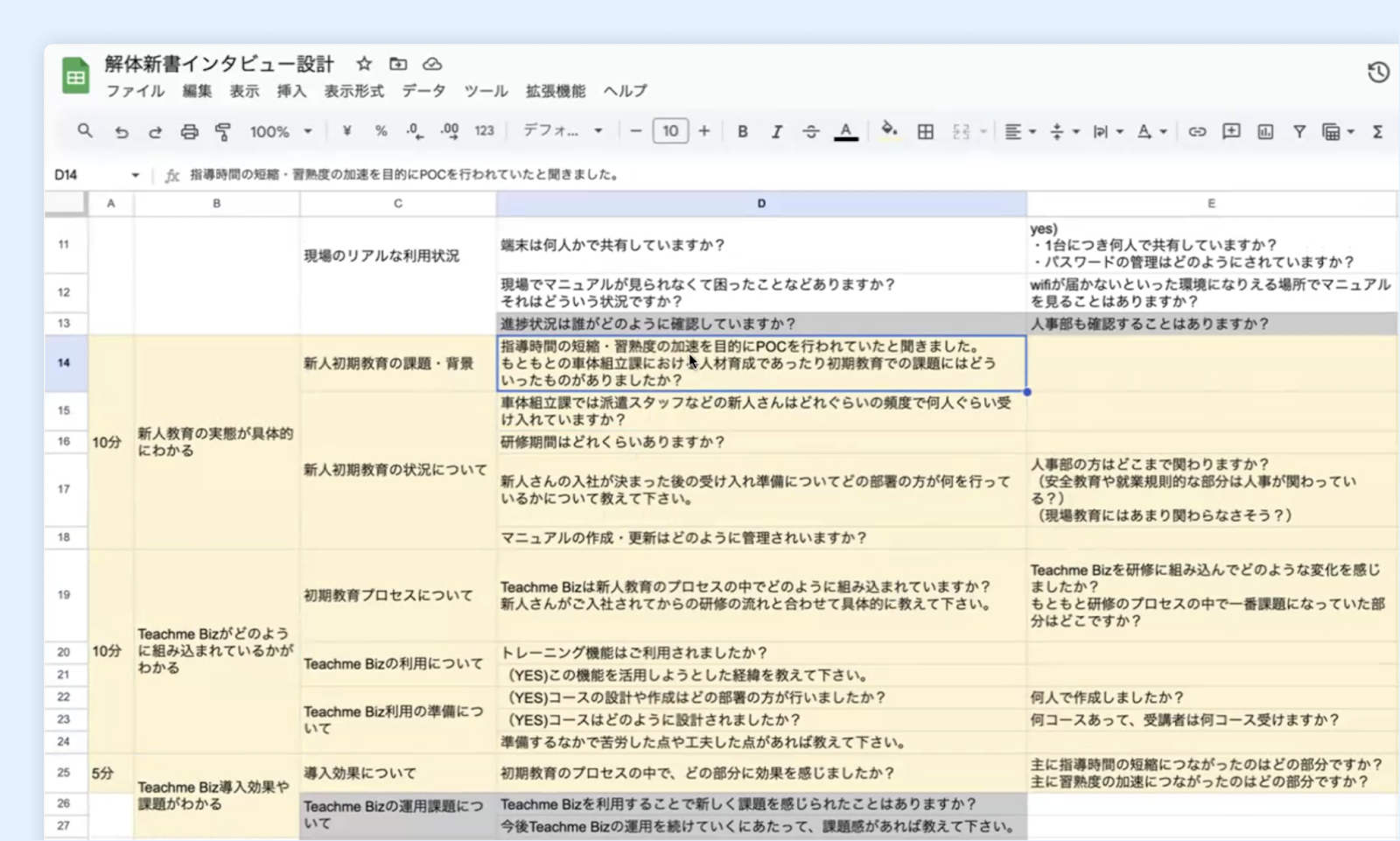Viewport: 1400px width, 841px height.
Task: Select column D header
Action: (x=761, y=203)
